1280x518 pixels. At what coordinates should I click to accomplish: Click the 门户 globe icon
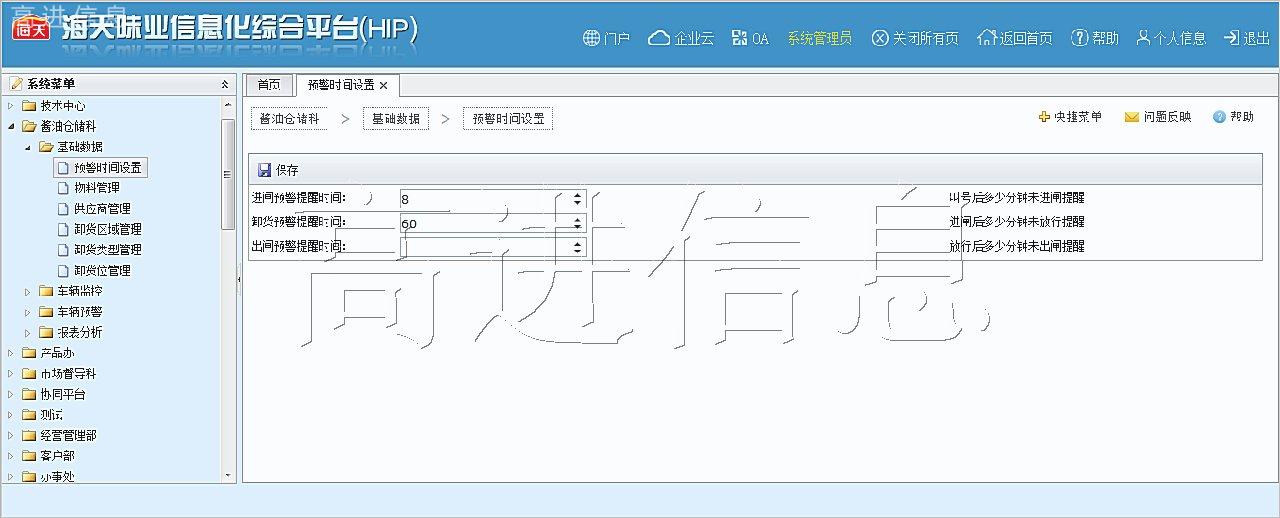[x=591, y=38]
